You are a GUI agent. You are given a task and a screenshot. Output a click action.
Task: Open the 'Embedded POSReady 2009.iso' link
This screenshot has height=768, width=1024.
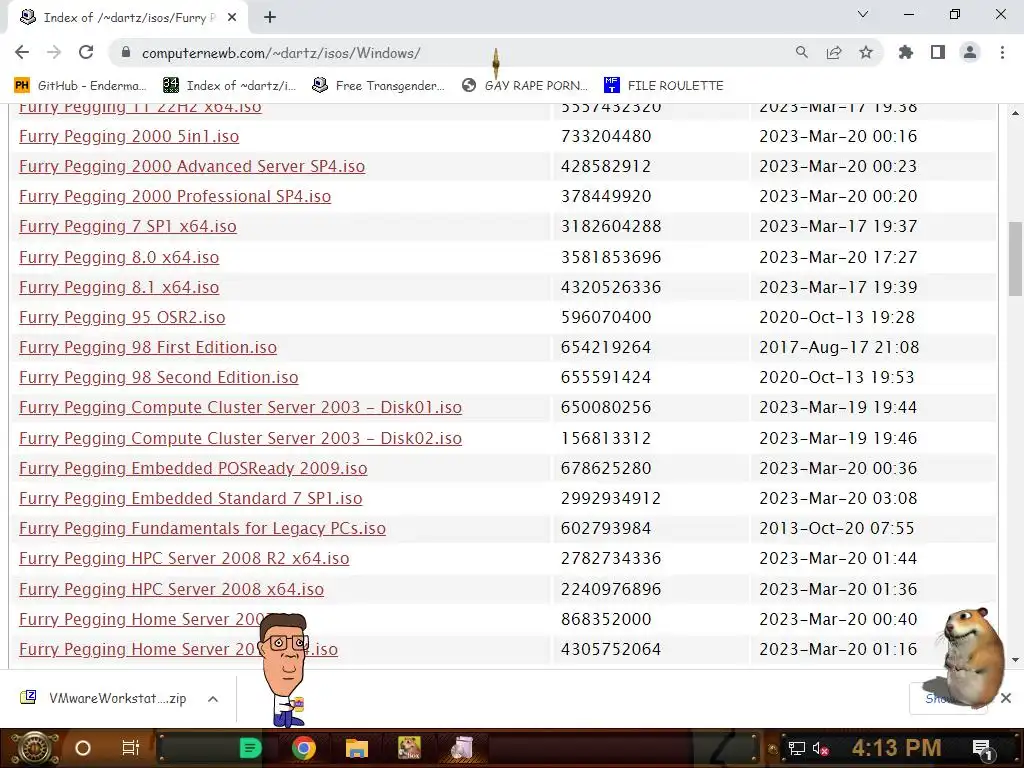[193, 468]
